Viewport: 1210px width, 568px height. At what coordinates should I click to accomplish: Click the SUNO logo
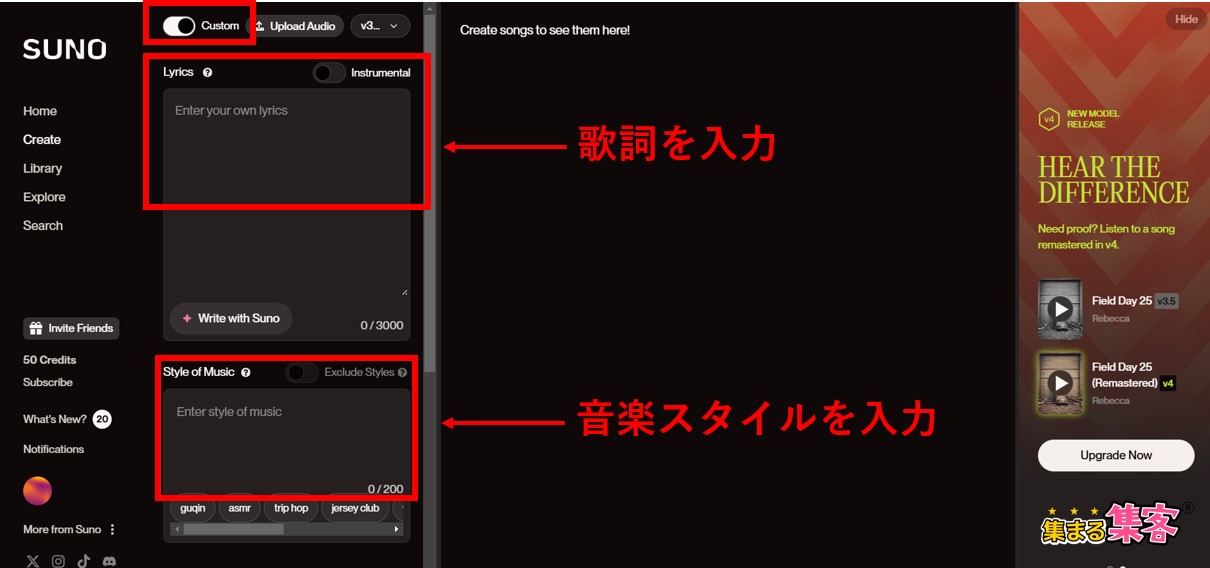click(65, 50)
